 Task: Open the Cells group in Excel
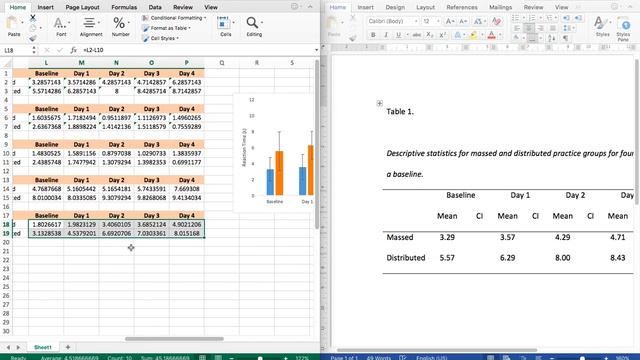coord(225,27)
